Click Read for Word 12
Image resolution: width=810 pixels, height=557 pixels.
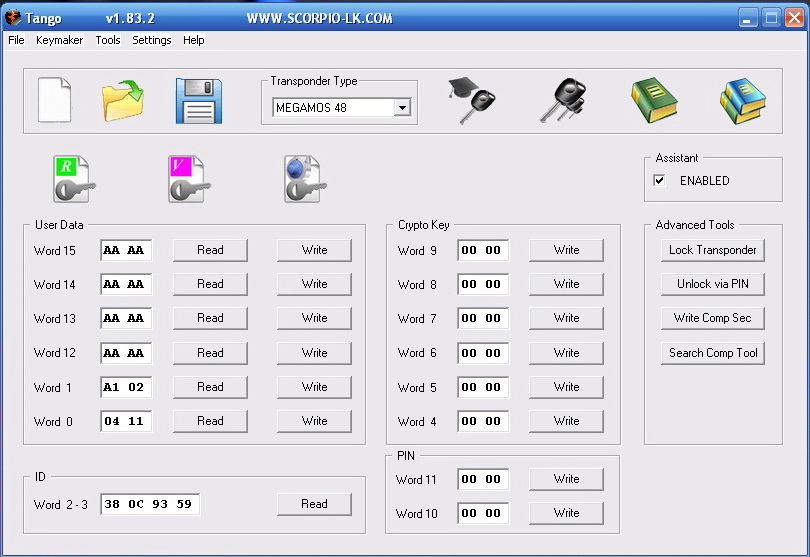[210, 353]
